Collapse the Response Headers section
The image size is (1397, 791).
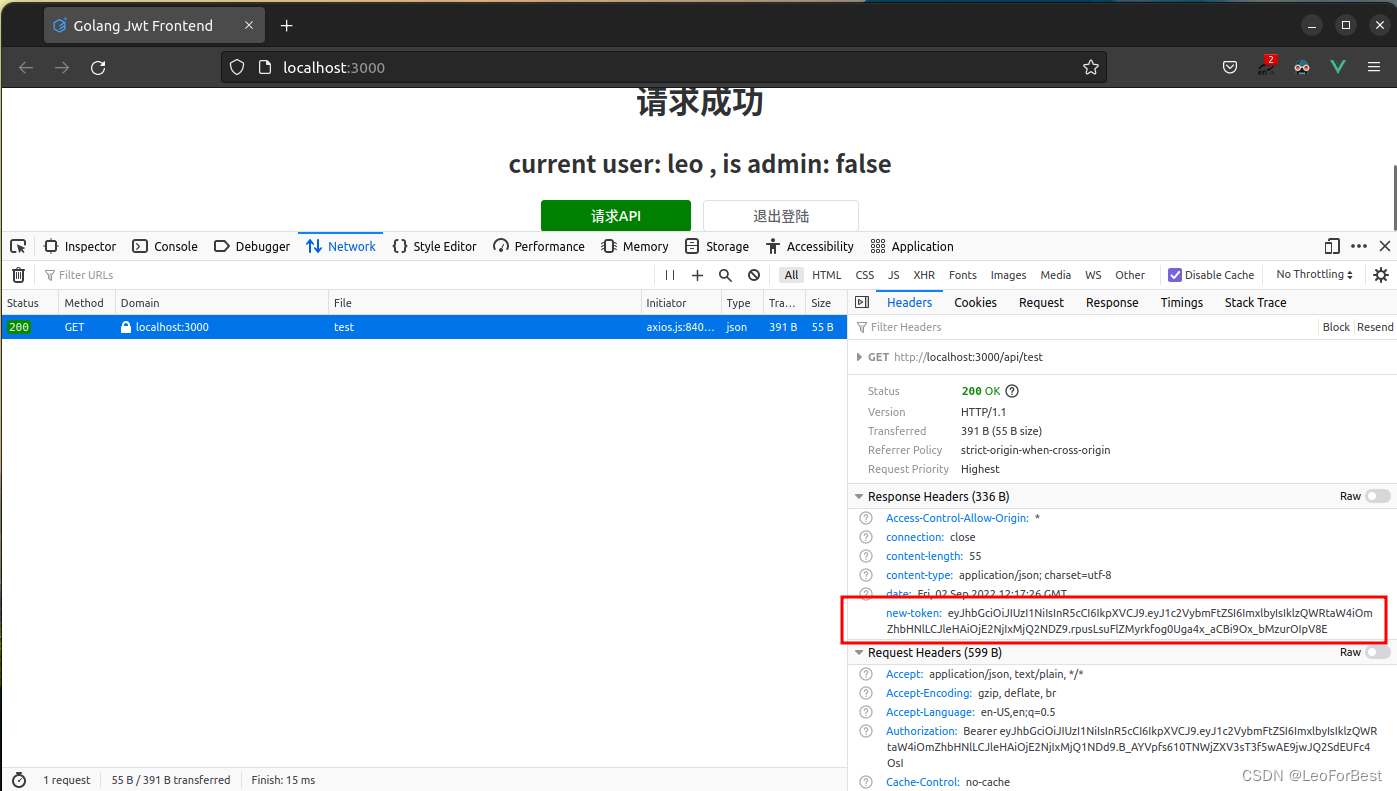pyautogui.click(x=859, y=496)
